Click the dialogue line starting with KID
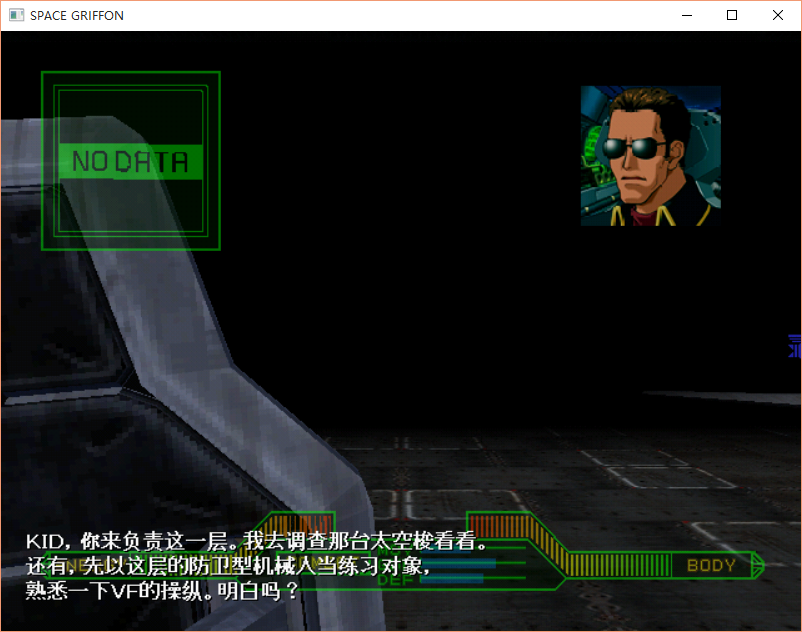 [257, 541]
